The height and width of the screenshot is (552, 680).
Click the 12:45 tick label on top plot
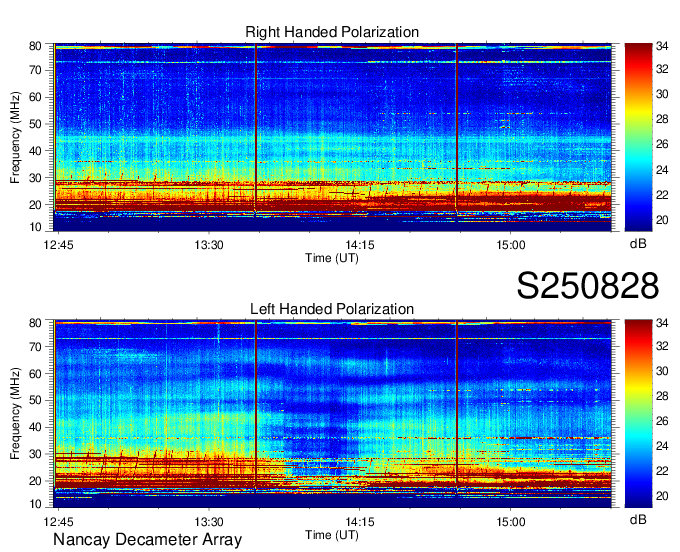click(x=59, y=245)
